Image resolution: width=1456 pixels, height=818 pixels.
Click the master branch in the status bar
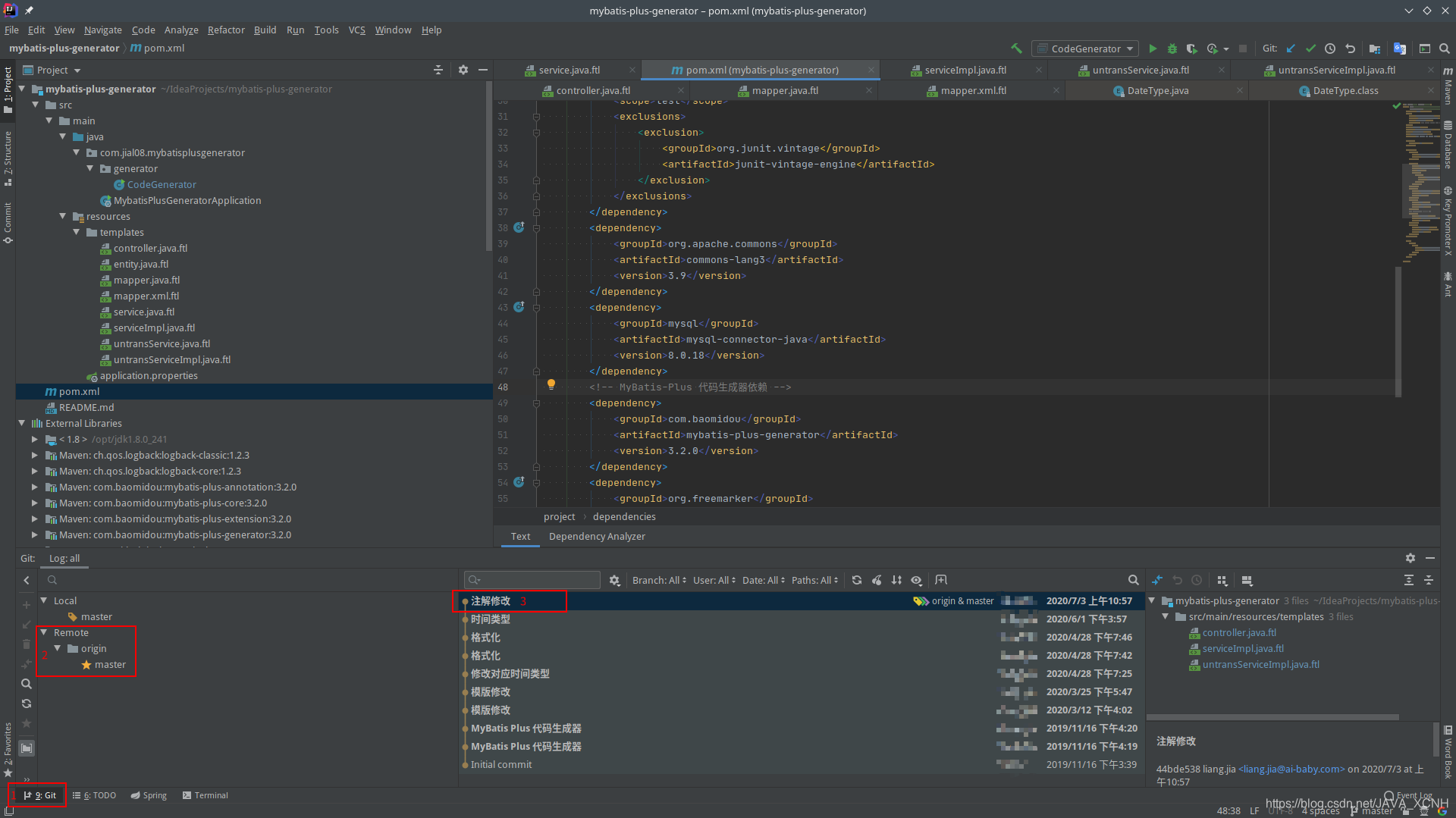pos(1371,810)
